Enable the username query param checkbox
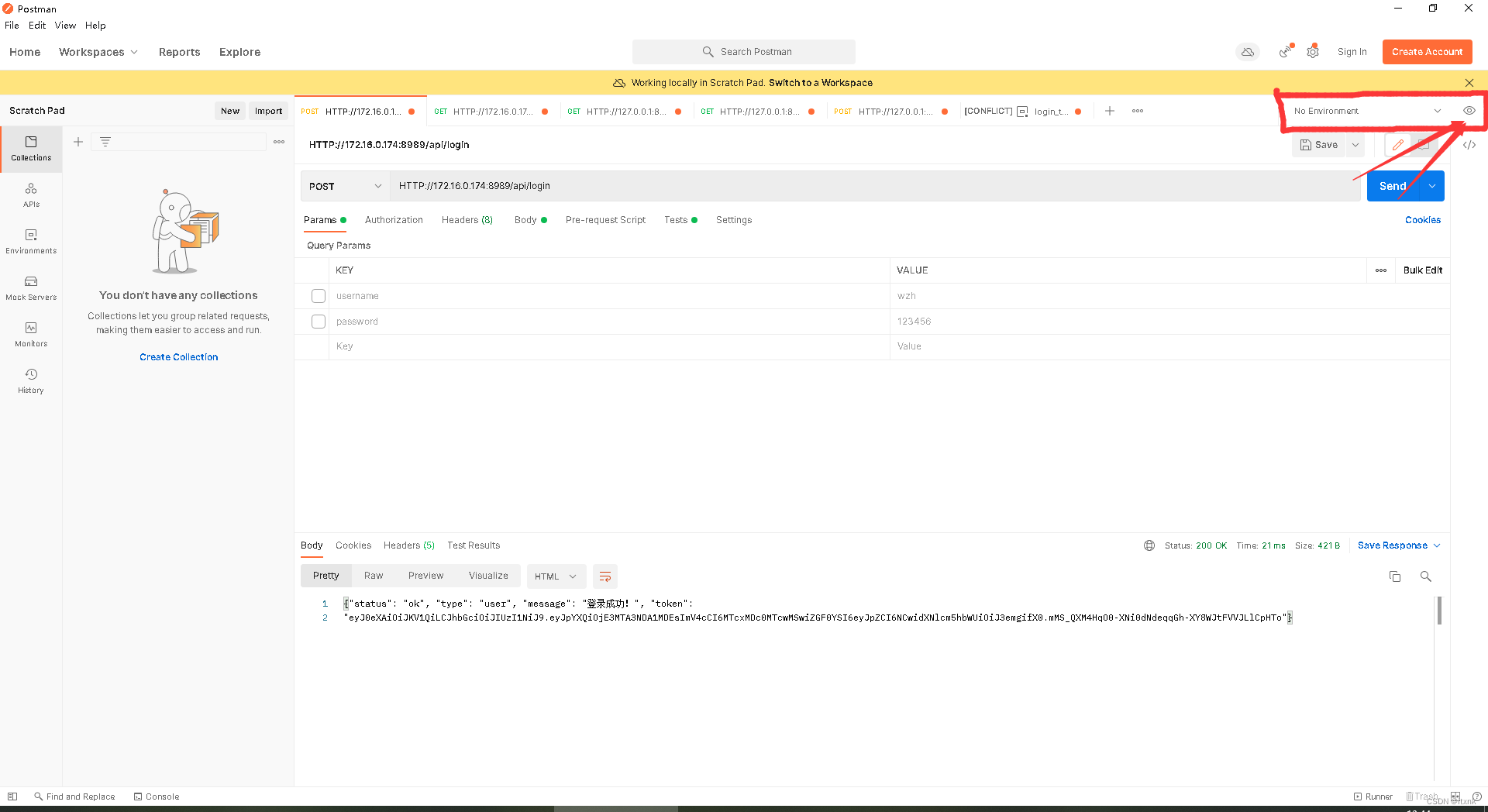The image size is (1488, 812). click(319, 296)
